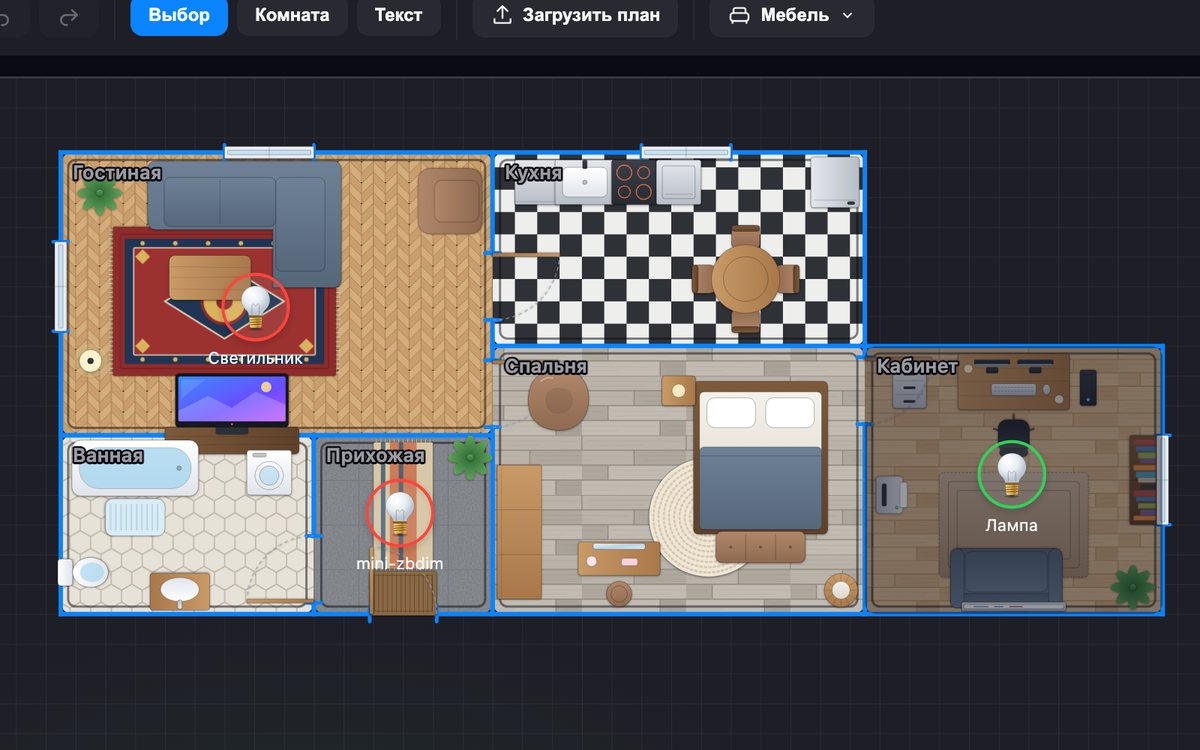Select the gray corner sofa in Гостиная

pos(246,222)
